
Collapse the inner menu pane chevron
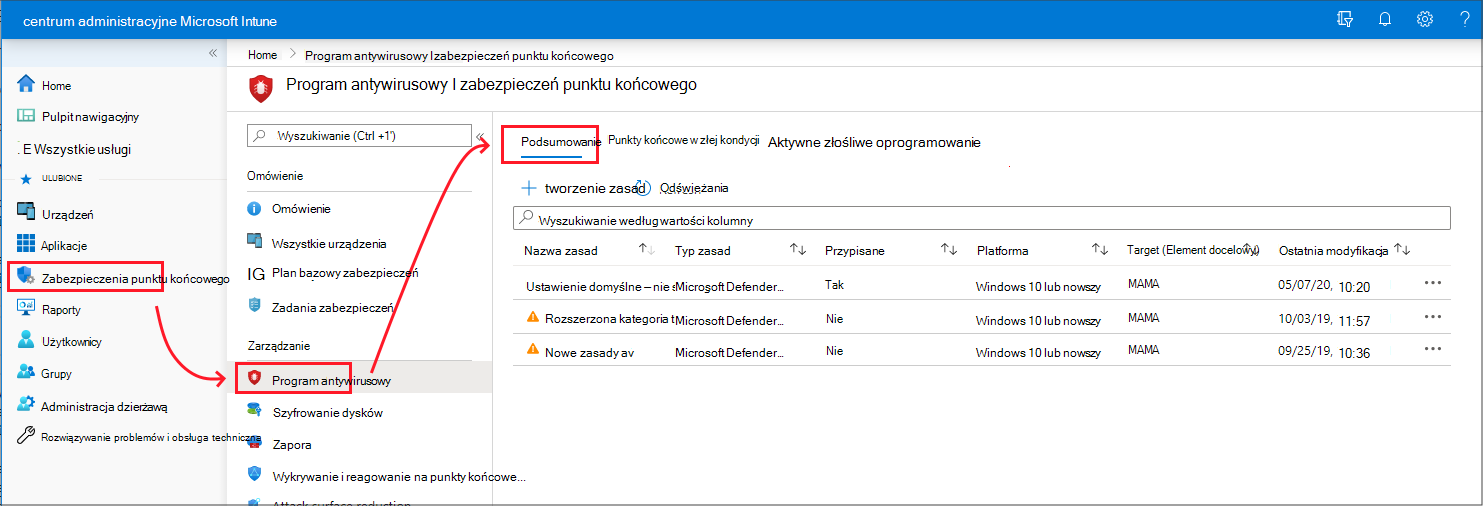click(480, 136)
